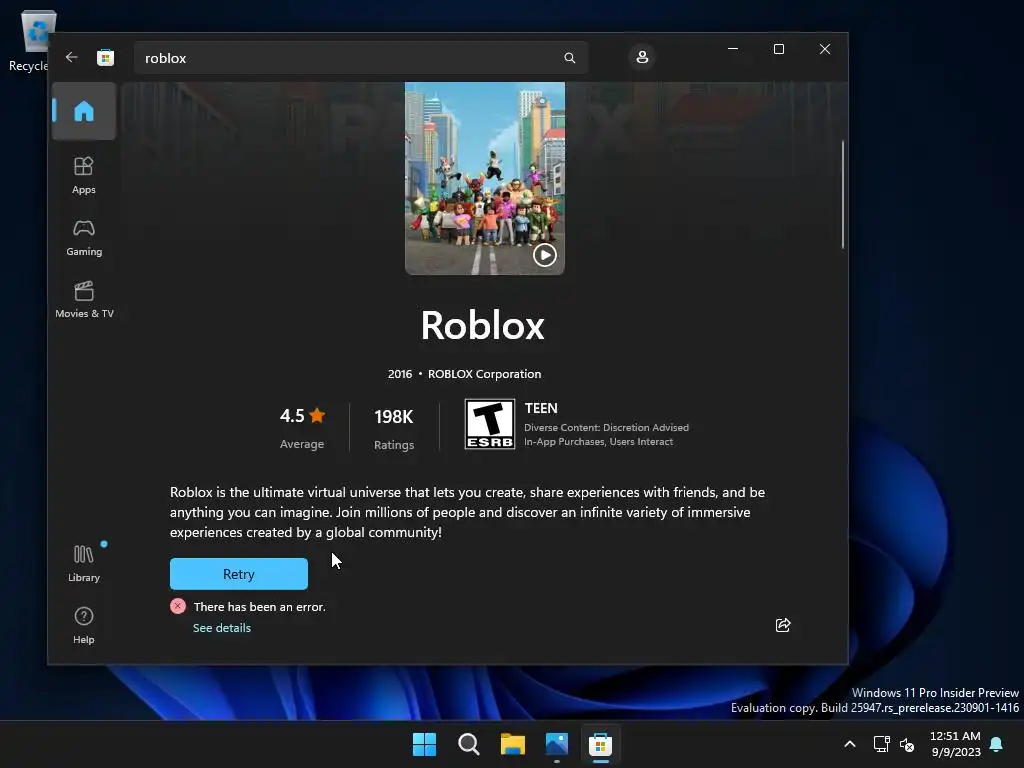Maximize the Microsoft Store window
Image resolution: width=1024 pixels, height=768 pixels.
pos(778,49)
